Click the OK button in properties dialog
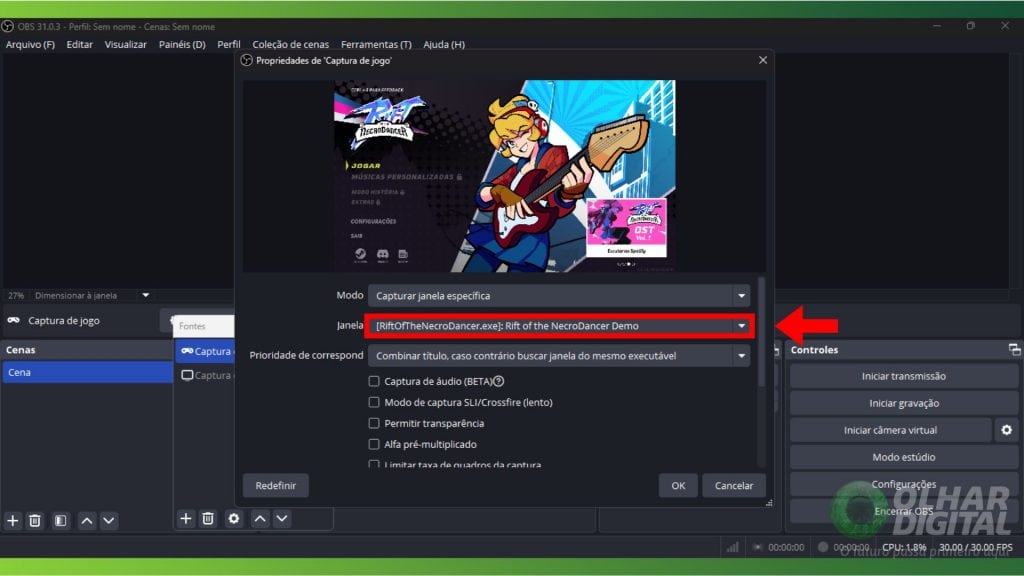The image size is (1024, 576). pos(678,485)
